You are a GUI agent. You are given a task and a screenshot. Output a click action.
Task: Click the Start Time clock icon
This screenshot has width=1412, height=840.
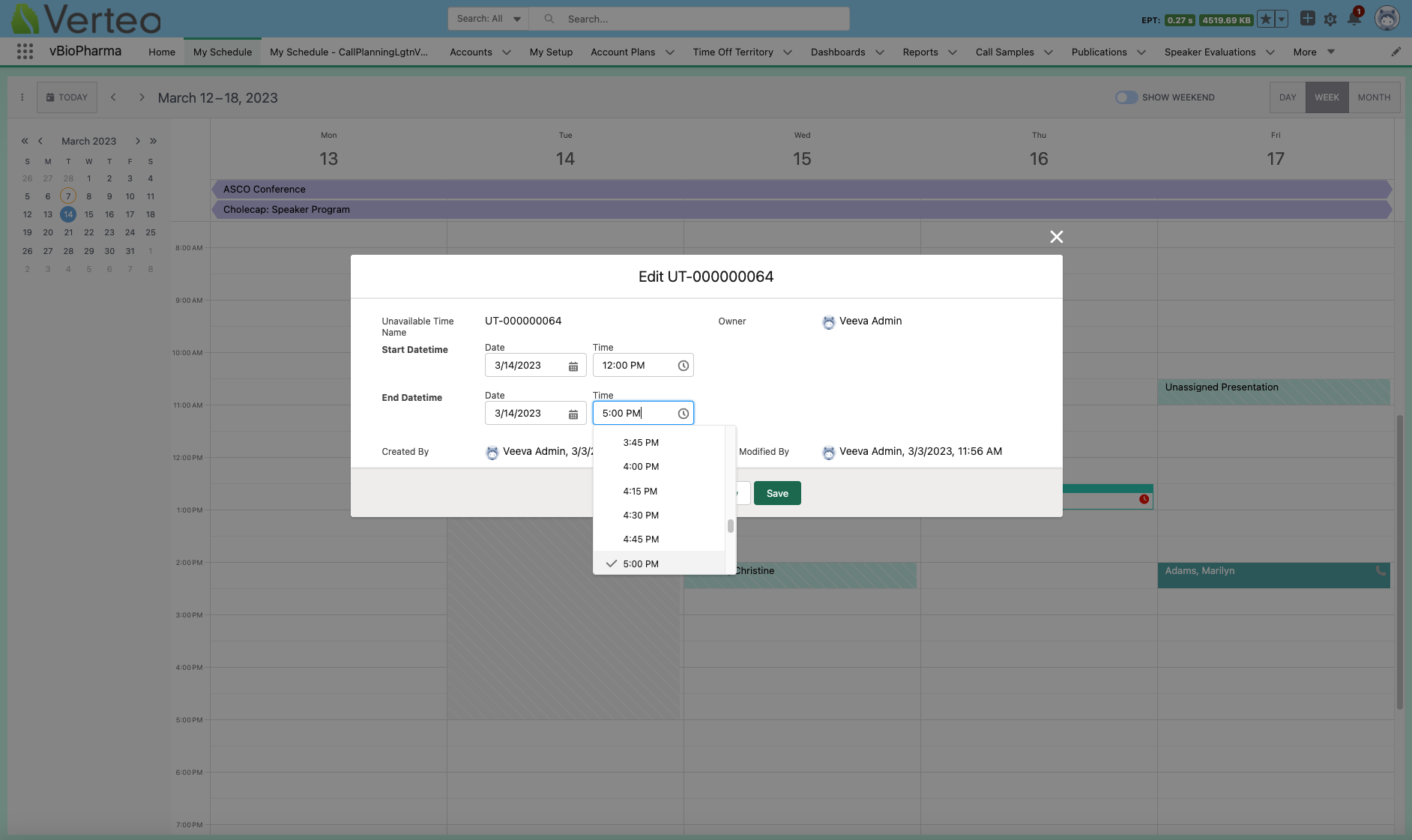[x=683, y=366]
